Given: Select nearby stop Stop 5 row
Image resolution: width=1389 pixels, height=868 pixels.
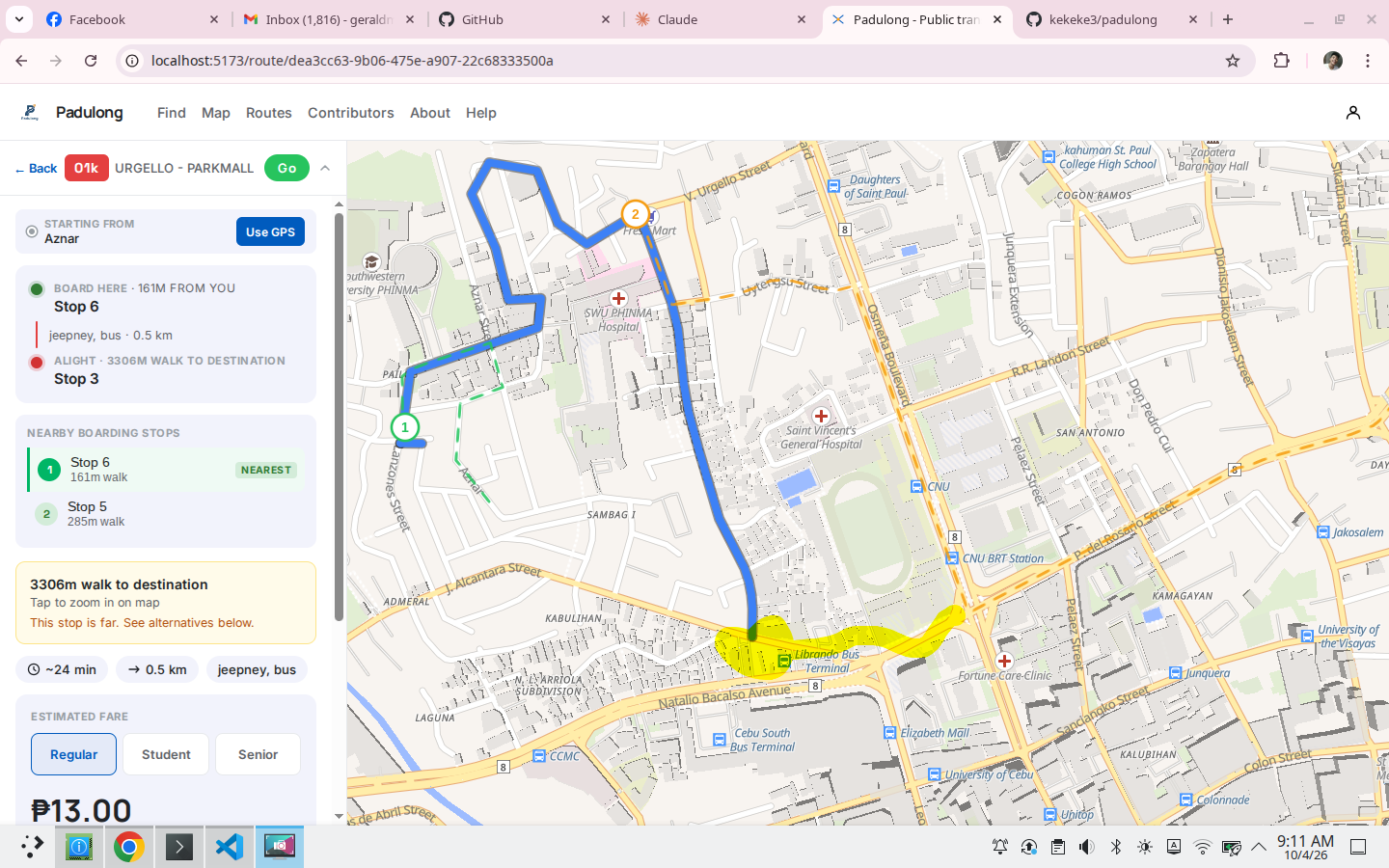Looking at the screenshot, I should (x=166, y=514).
